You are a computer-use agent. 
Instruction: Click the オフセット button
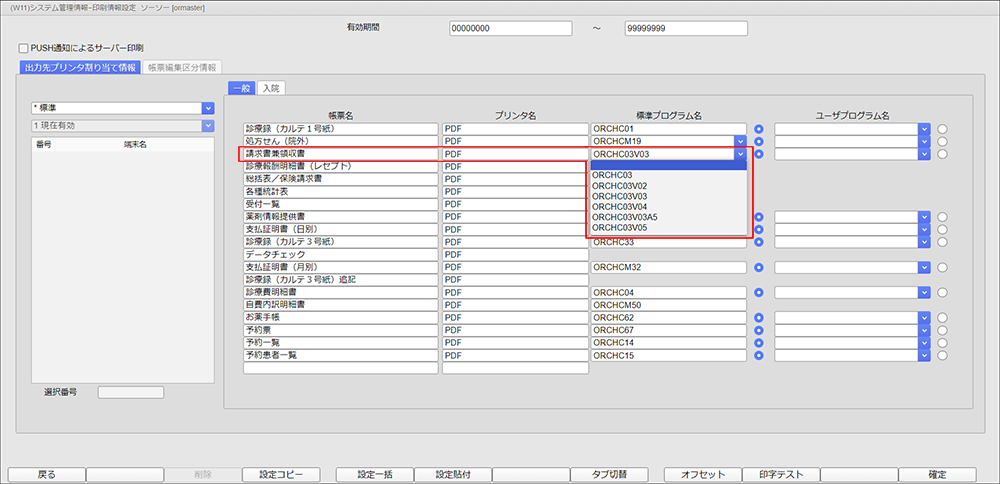[x=703, y=474]
